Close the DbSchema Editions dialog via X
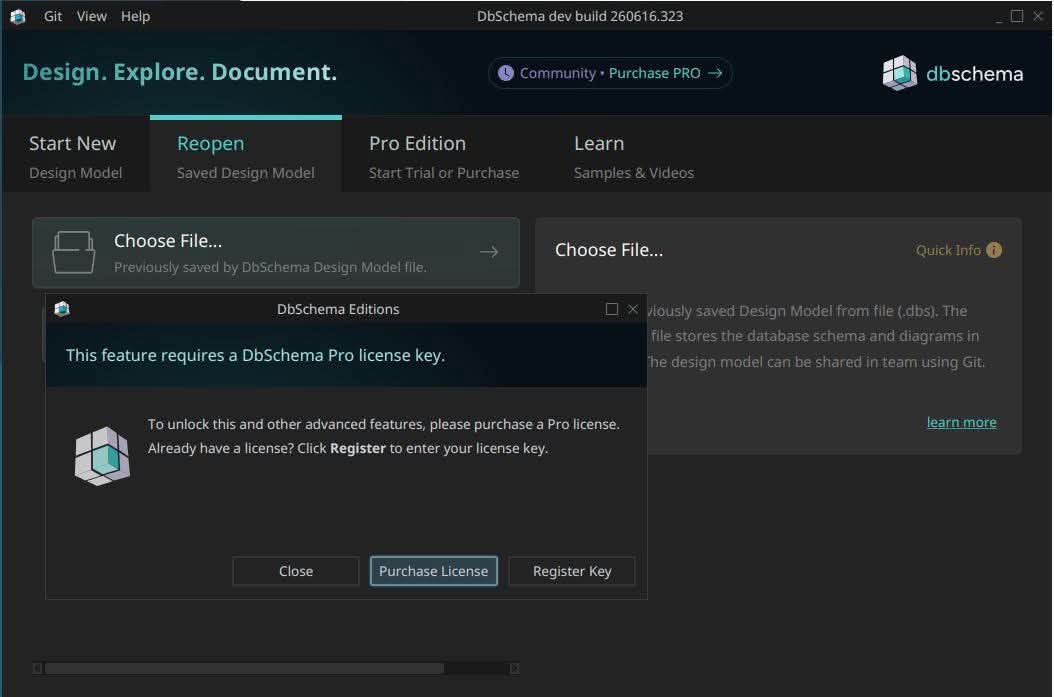 click(633, 309)
